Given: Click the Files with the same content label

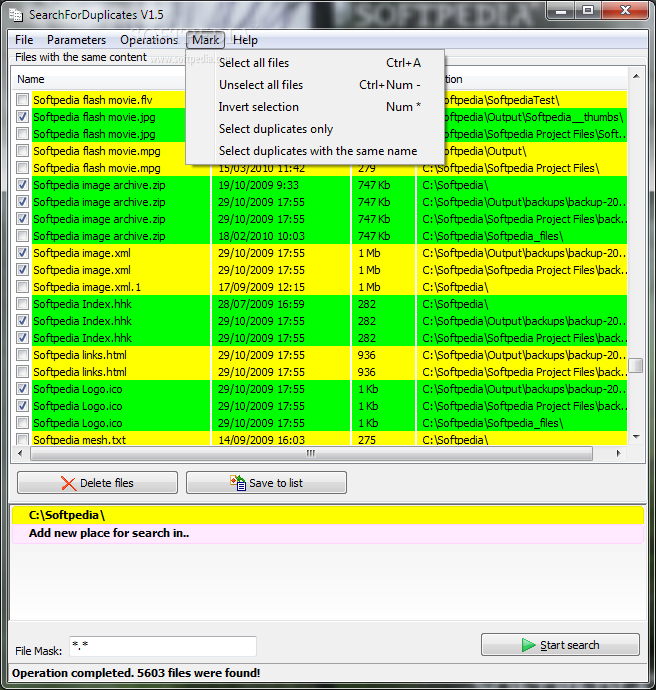Looking at the screenshot, I should (x=81, y=57).
